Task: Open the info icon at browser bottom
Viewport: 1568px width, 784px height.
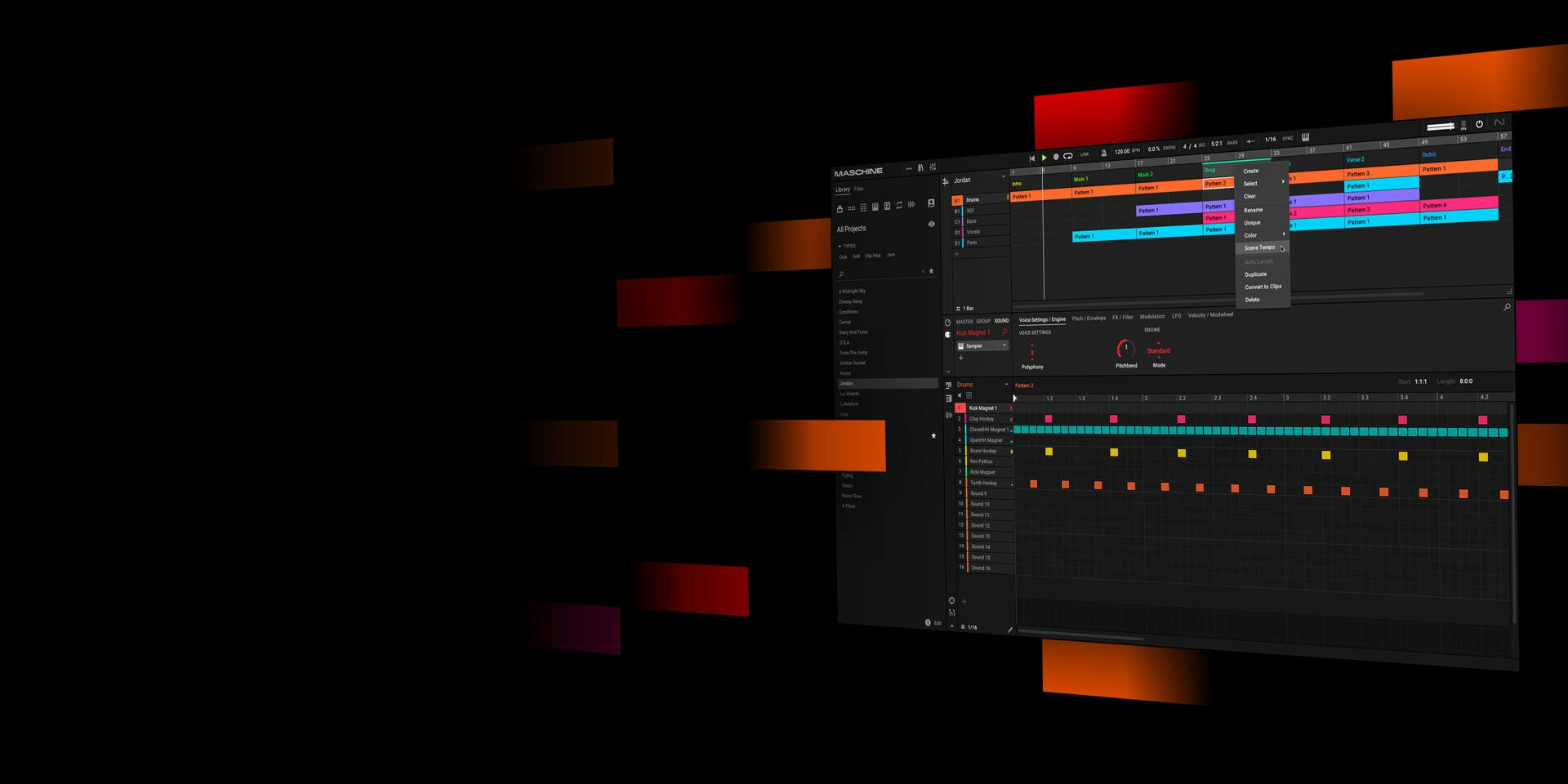Action: point(928,622)
